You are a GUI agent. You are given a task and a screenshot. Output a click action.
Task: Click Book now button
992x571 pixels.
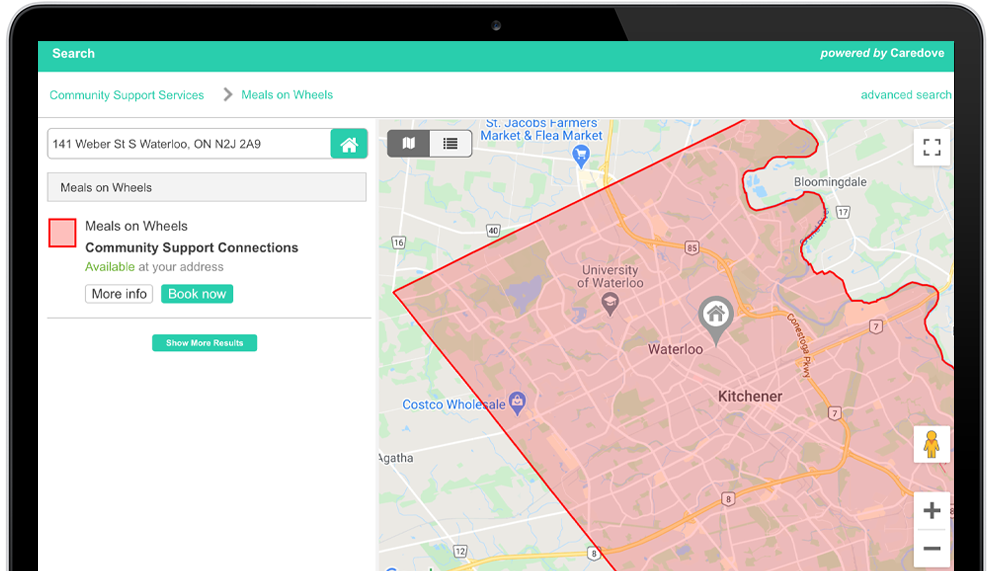(x=197, y=294)
